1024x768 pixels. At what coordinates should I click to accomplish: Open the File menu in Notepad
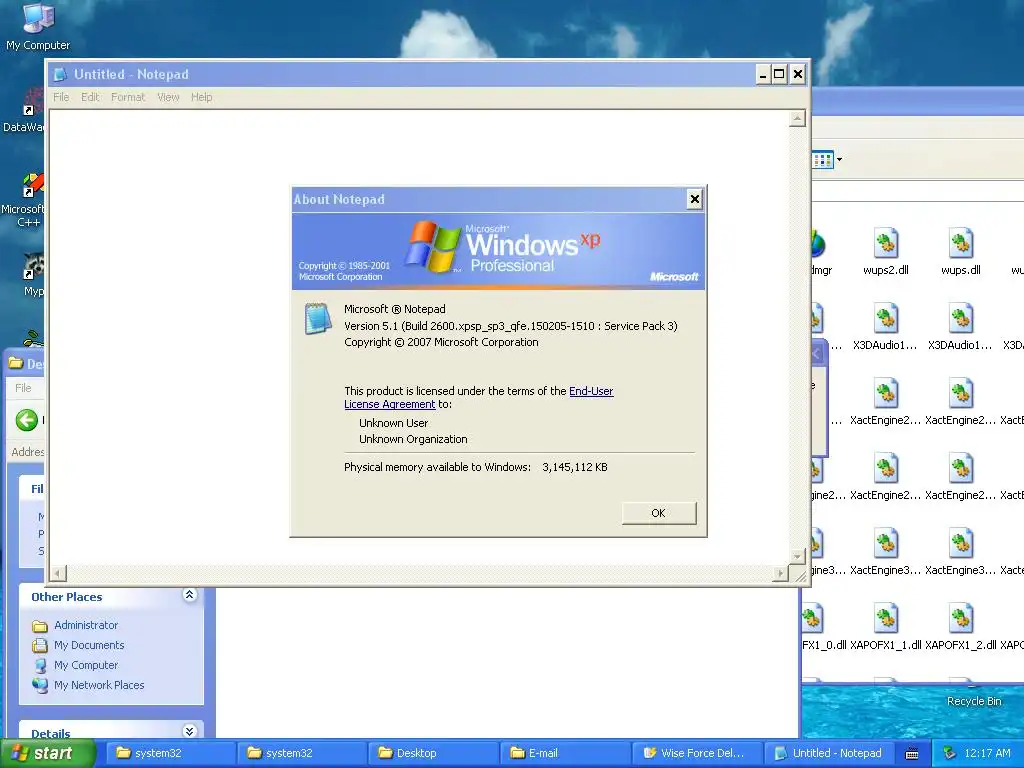point(61,97)
